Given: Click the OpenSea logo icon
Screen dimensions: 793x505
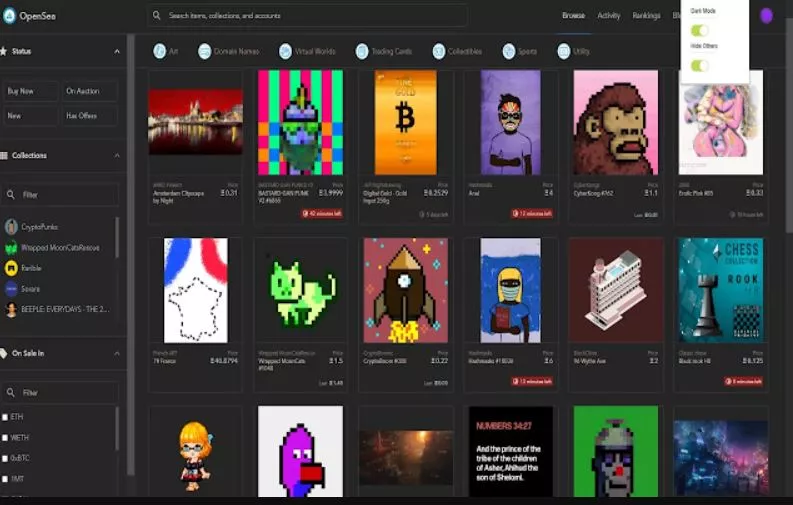Looking at the screenshot, I should [x=11, y=15].
